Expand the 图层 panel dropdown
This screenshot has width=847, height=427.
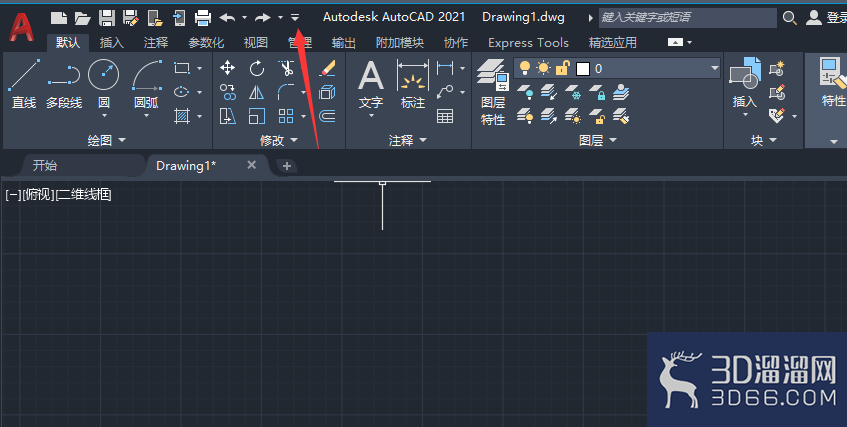tap(597, 141)
